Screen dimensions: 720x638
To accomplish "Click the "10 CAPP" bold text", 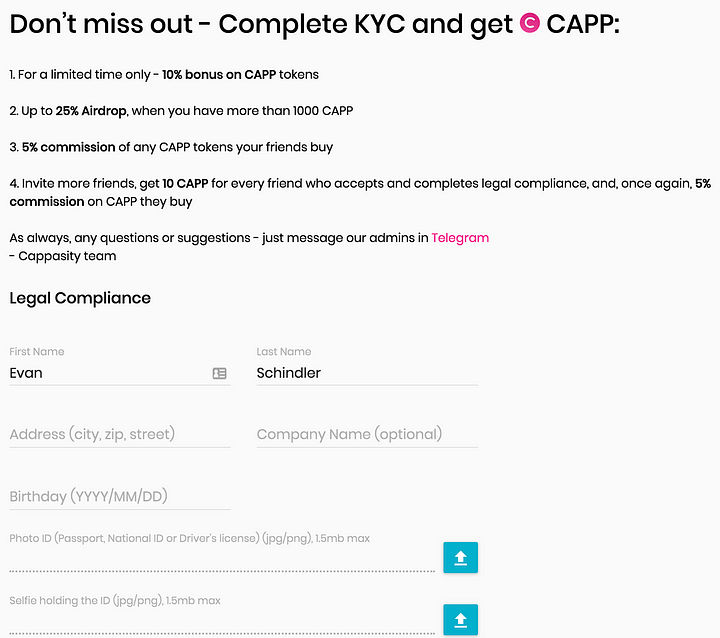I will 185,183.
